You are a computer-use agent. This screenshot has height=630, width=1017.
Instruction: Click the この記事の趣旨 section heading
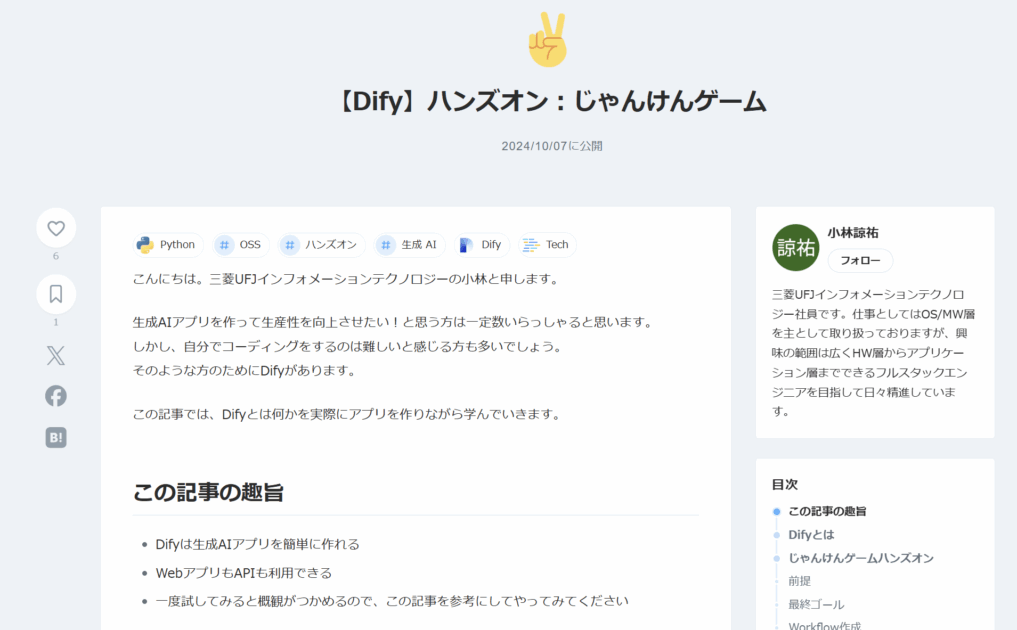208,492
